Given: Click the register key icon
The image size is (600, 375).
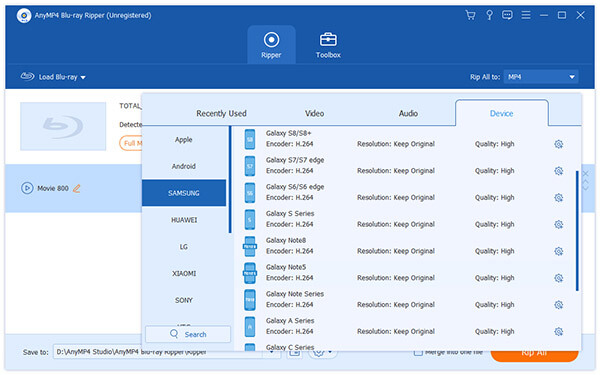Looking at the screenshot, I should click(489, 15).
